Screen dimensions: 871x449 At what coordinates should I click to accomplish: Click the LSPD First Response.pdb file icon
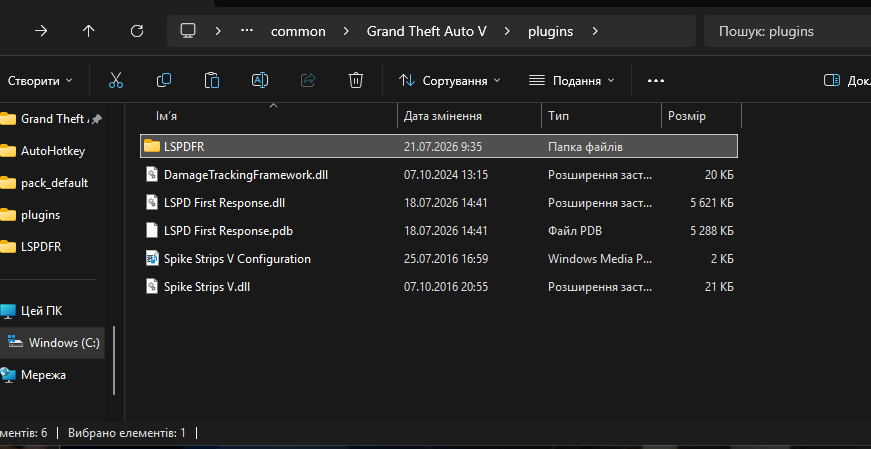pos(152,231)
